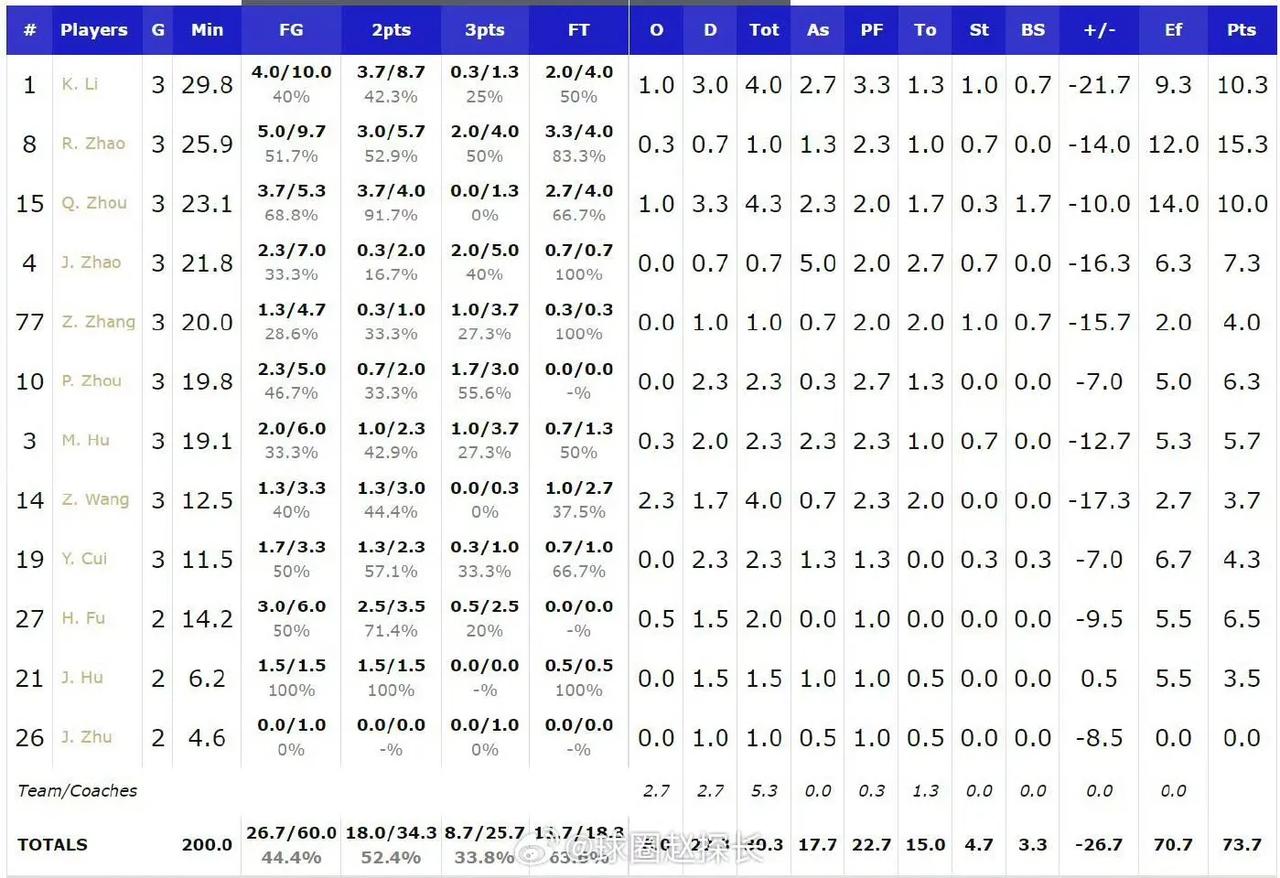This screenshot has width=1280, height=878.
Task: Click Z. Zhang's 4.0 points value
Action: (x=1242, y=323)
